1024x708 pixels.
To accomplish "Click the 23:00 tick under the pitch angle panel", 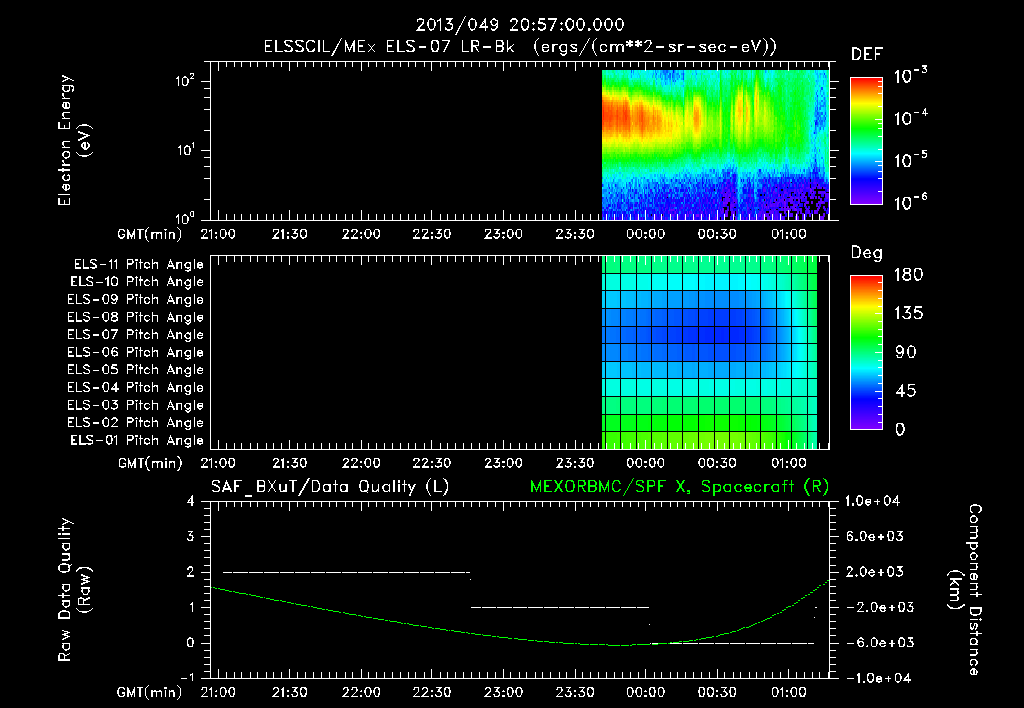I will 503,464.
